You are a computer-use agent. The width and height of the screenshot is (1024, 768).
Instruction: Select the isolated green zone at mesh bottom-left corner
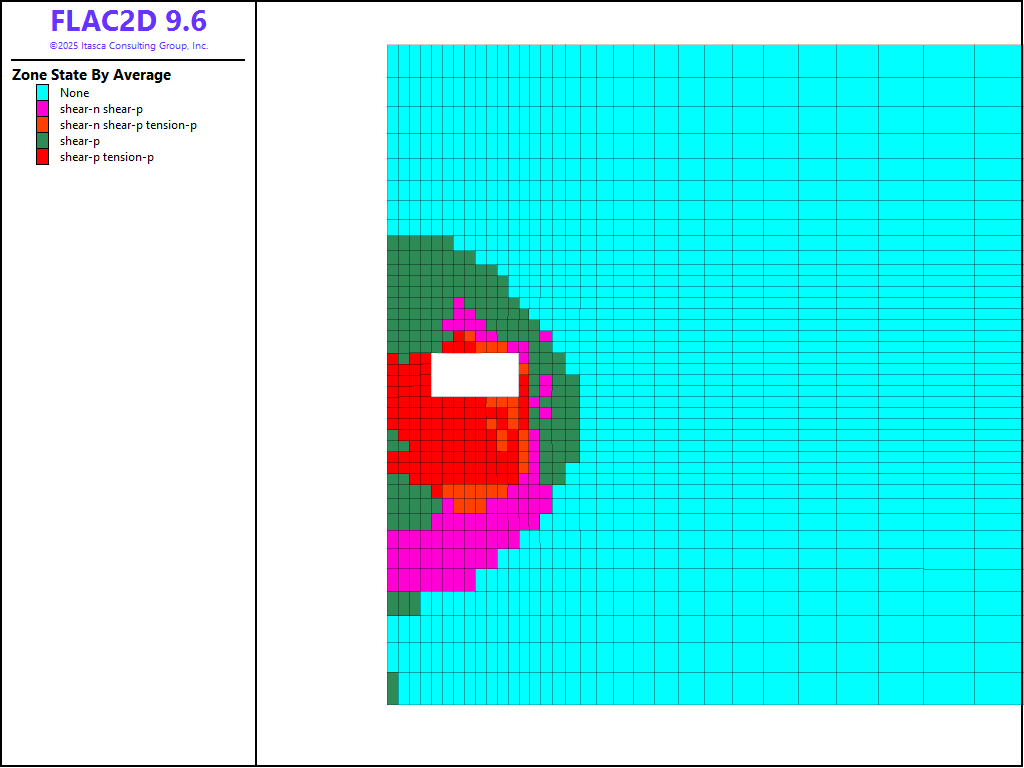point(393,688)
